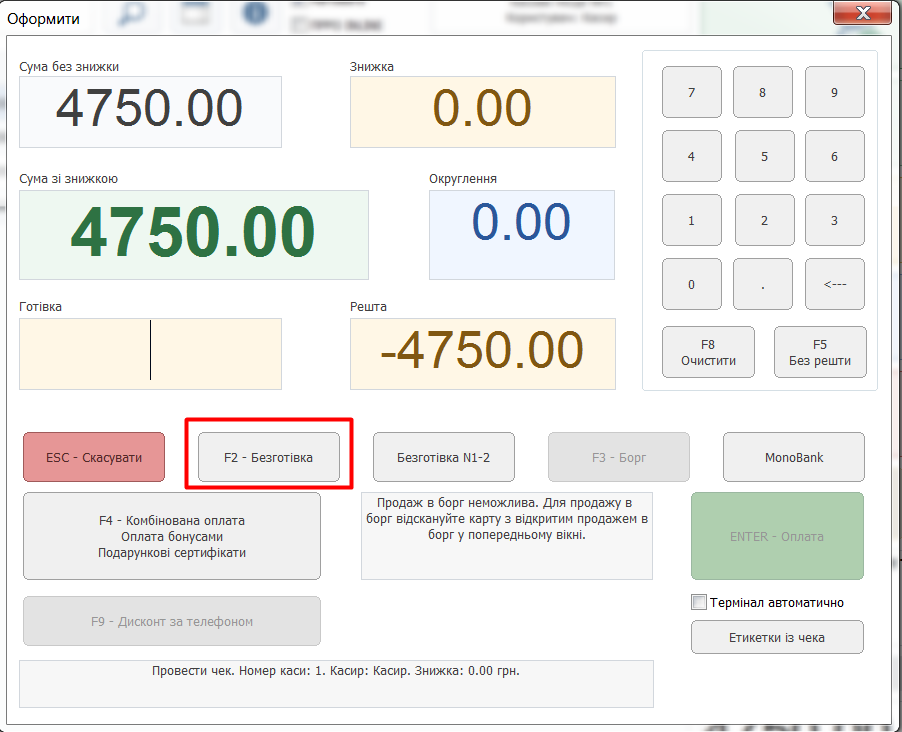
Task: Tap the numpad 0 key
Action: (691, 284)
